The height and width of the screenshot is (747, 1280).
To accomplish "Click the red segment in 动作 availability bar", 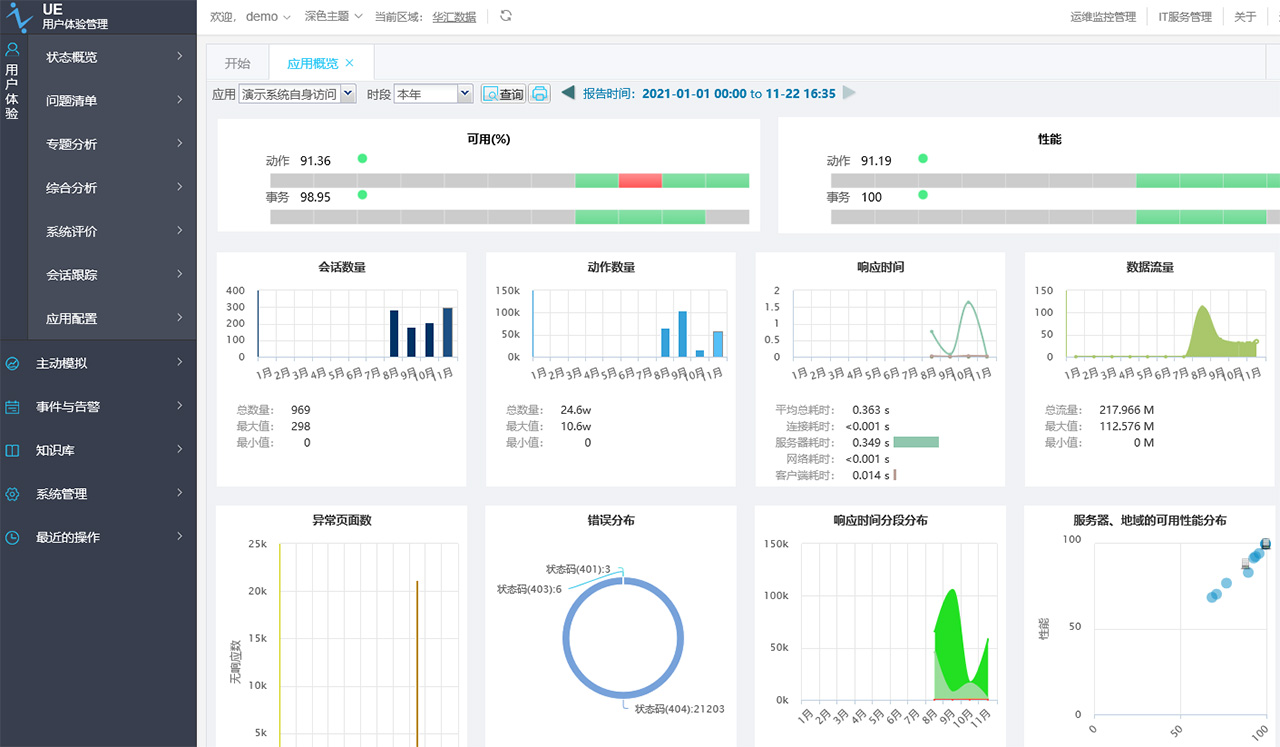I will [640, 181].
